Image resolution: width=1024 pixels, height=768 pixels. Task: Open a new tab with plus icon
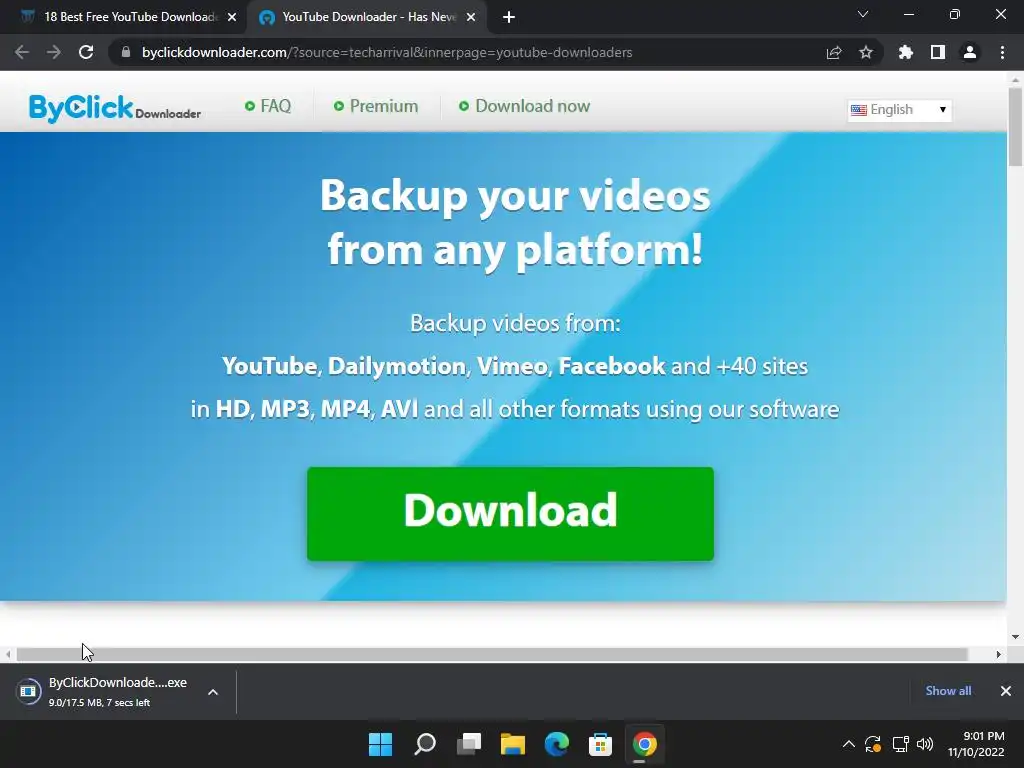509,17
